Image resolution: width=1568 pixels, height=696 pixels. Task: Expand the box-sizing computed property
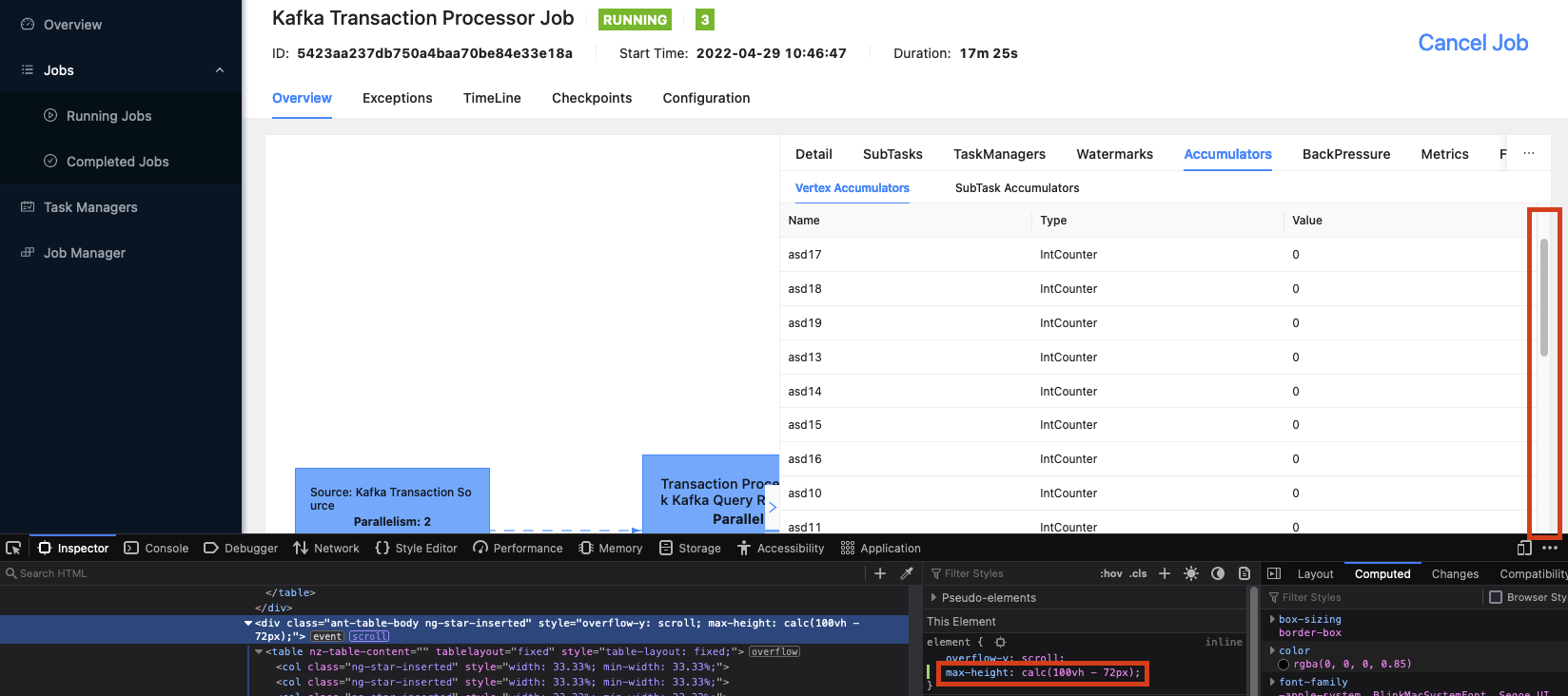click(x=1272, y=619)
